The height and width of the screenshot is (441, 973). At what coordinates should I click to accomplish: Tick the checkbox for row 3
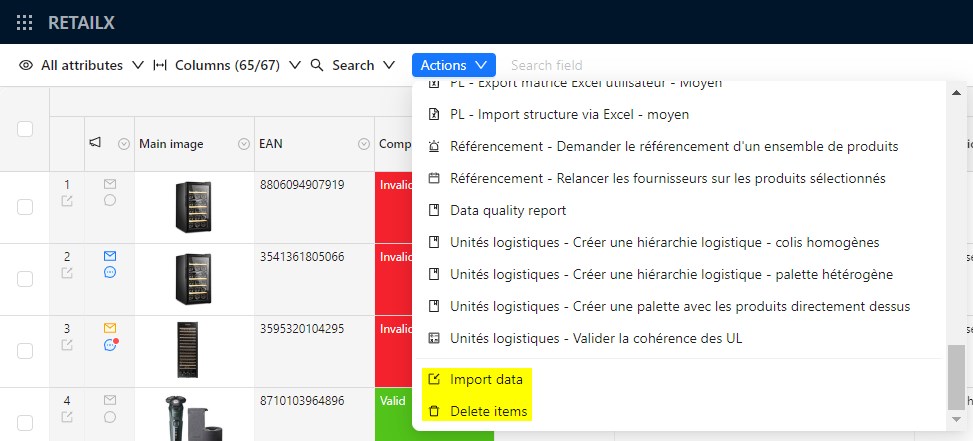[x=25, y=350]
